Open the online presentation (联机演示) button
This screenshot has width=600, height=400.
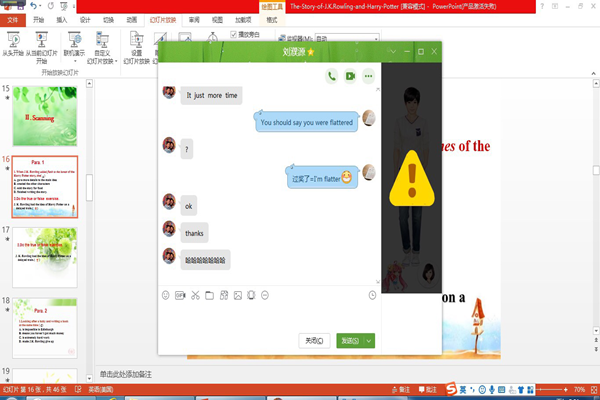74,47
